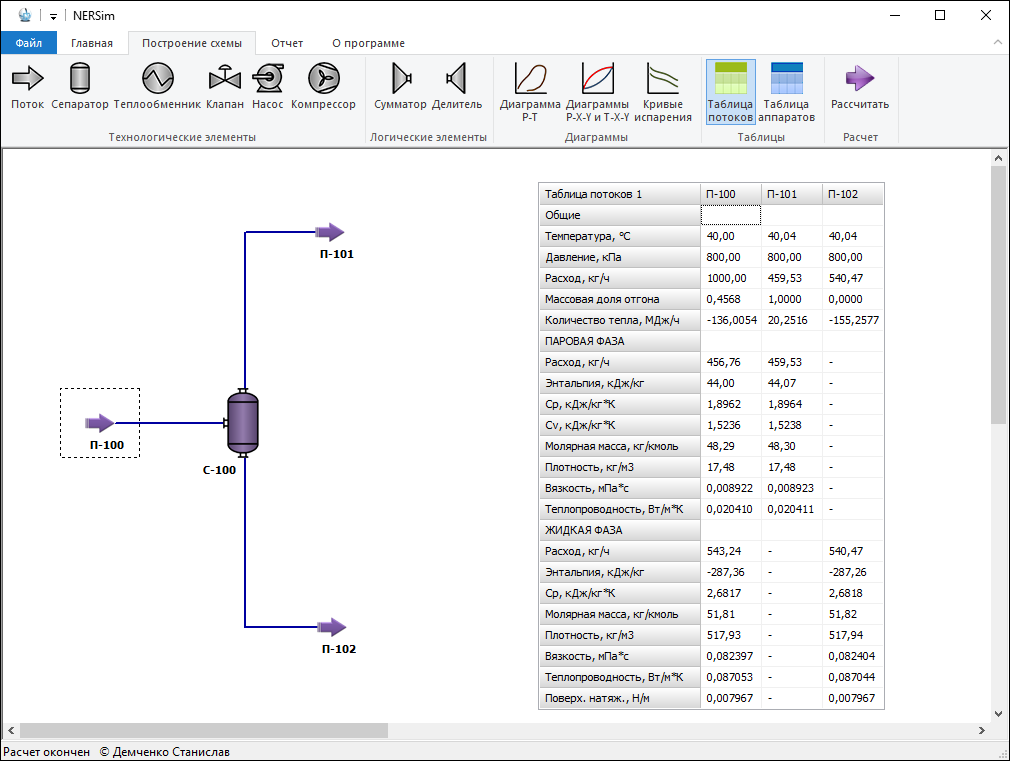Screen dimensions: 1010x761
Task: Add a Сепаратор to the scheme
Action: point(80,86)
